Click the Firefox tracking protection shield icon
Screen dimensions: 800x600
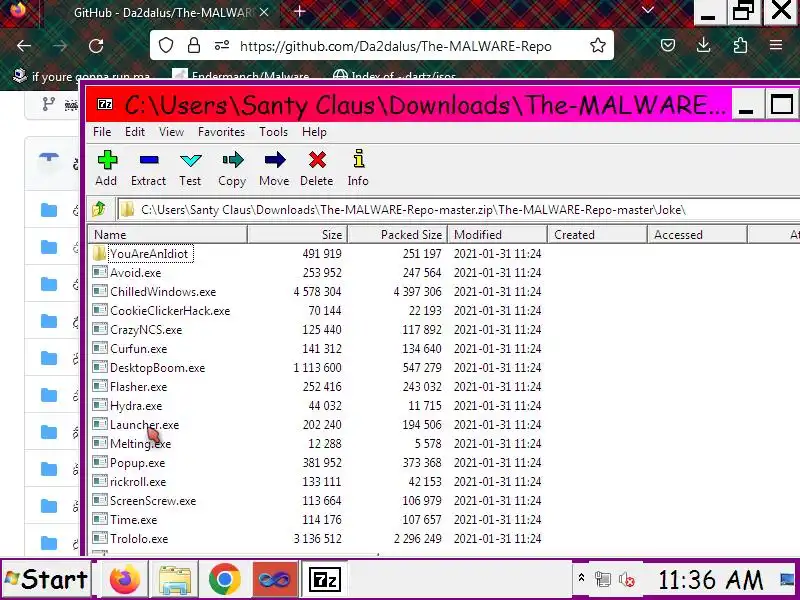click(x=166, y=45)
